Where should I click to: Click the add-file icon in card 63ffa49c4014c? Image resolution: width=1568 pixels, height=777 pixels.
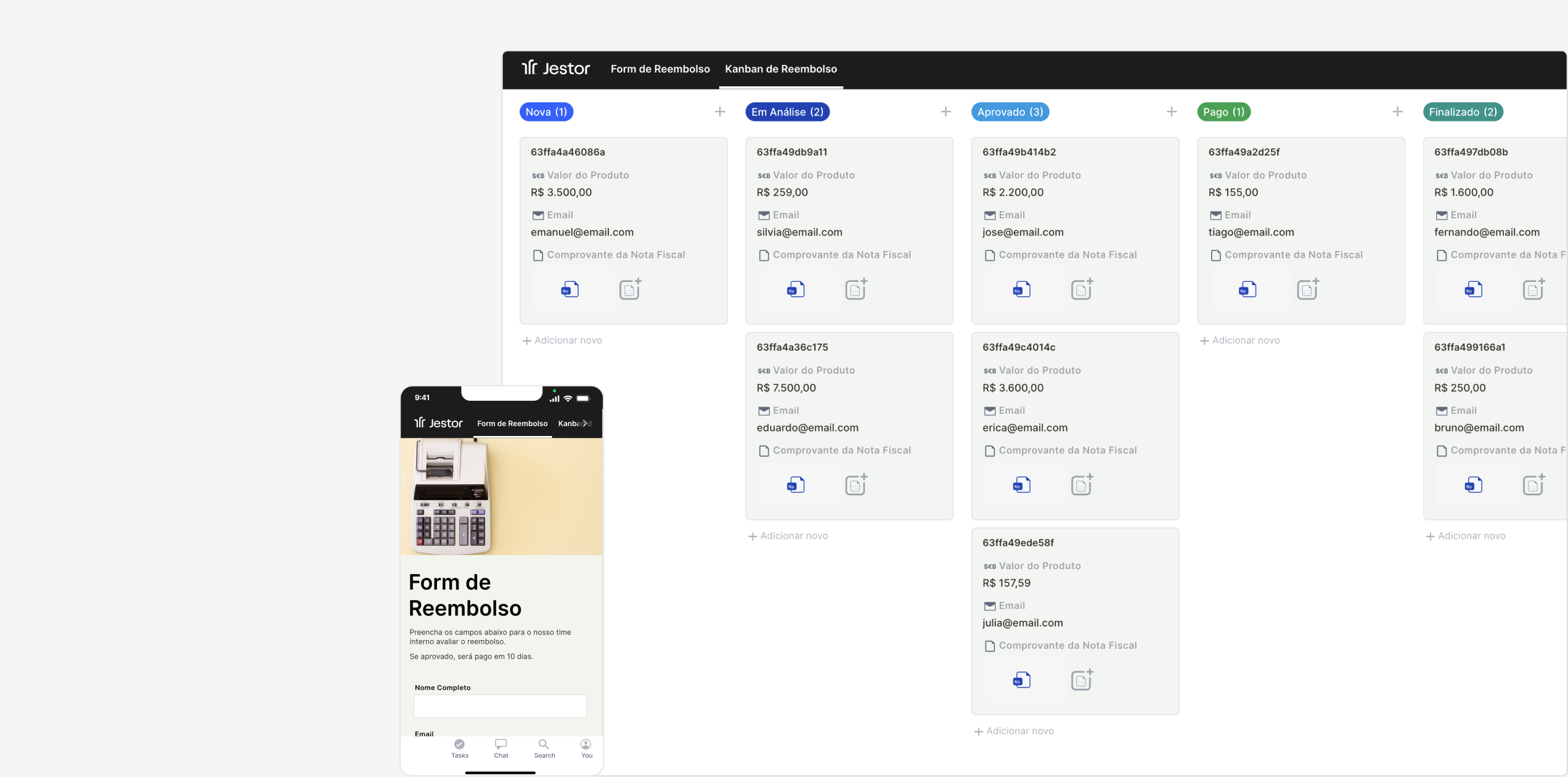1082,485
